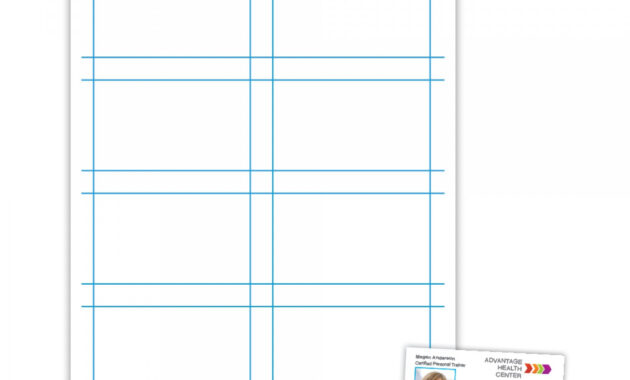Select the top-left blank card cell
This screenshot has height=380, width=630.
(172, 28)
